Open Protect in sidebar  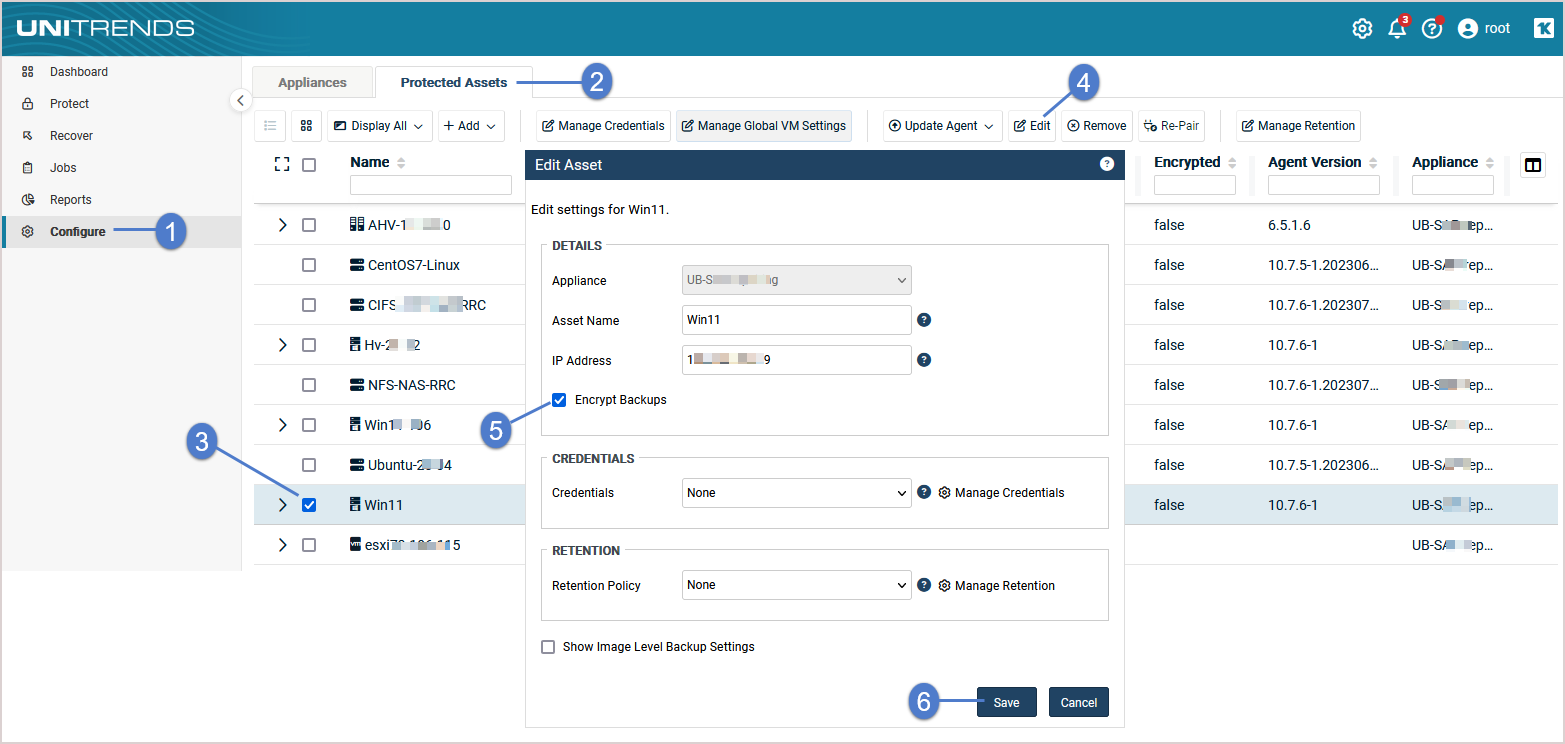click(121, 104)
